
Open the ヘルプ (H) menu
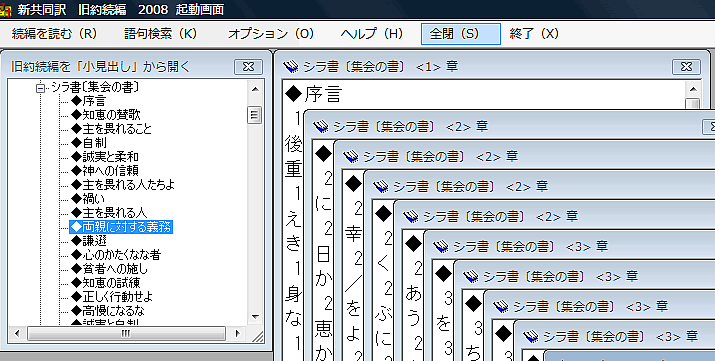point(372,34)
